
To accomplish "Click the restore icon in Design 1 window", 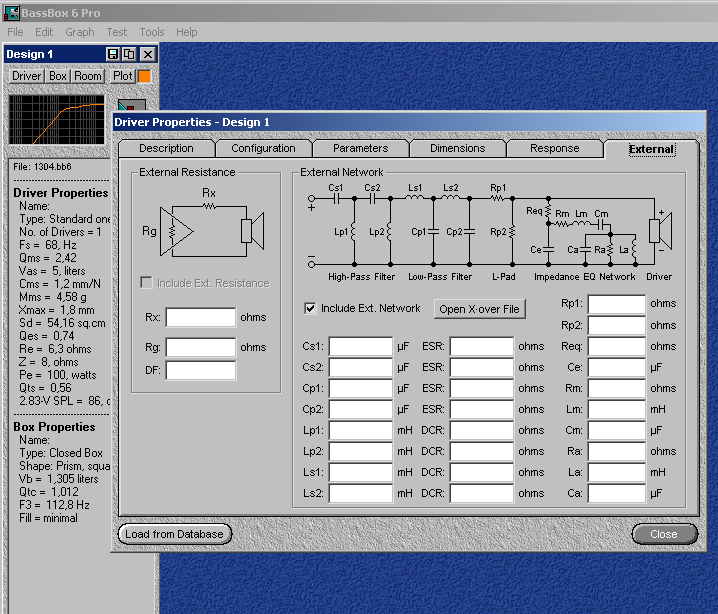I will (x=130, y=54).
